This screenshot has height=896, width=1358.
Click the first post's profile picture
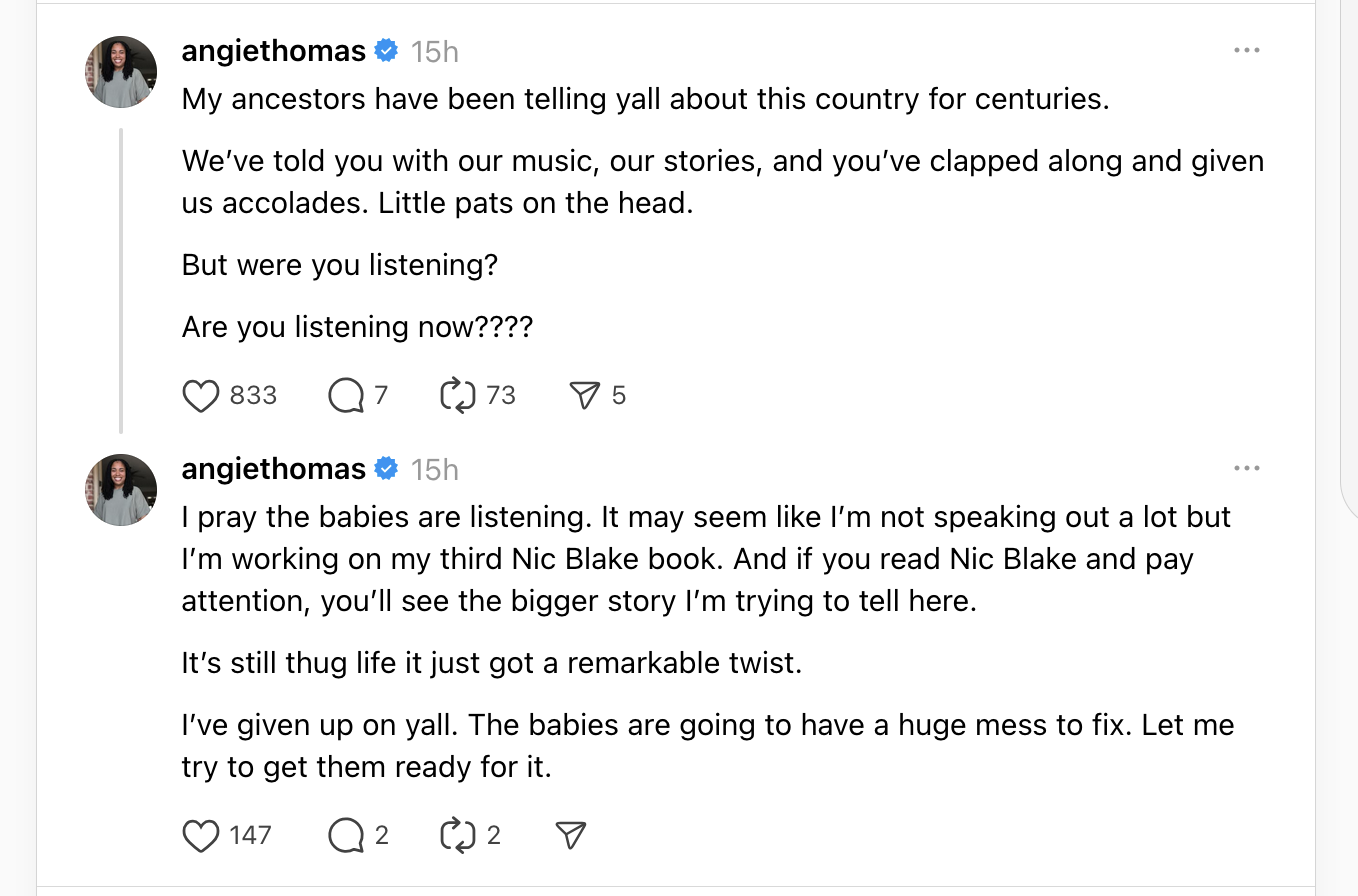click(121, 72)
